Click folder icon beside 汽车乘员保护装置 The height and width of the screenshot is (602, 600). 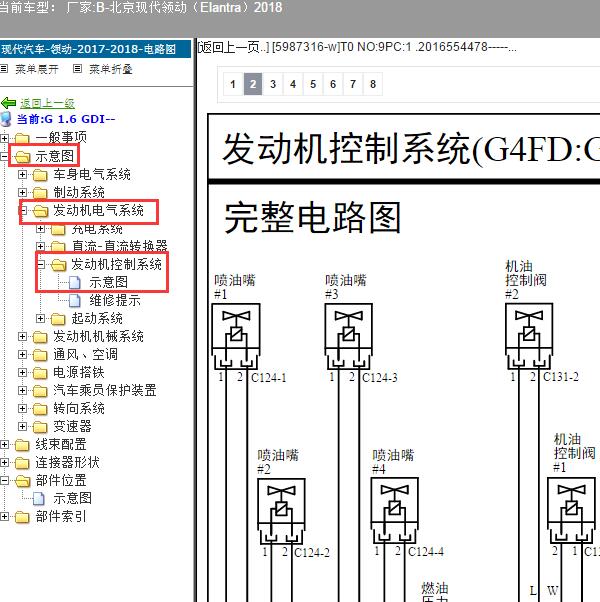[x=40, y=391]
